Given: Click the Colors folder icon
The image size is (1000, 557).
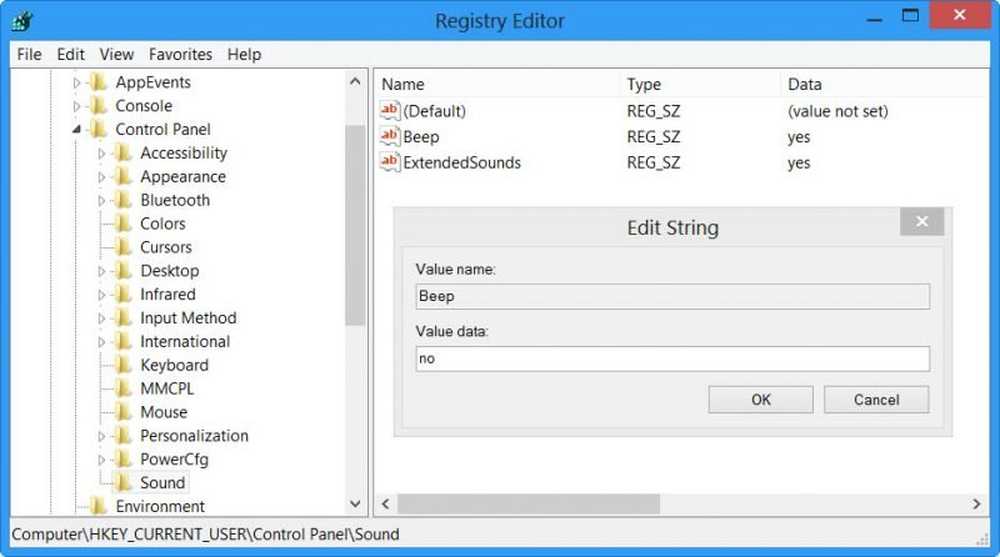Looking at the screenshot, I should pos(123,224).
